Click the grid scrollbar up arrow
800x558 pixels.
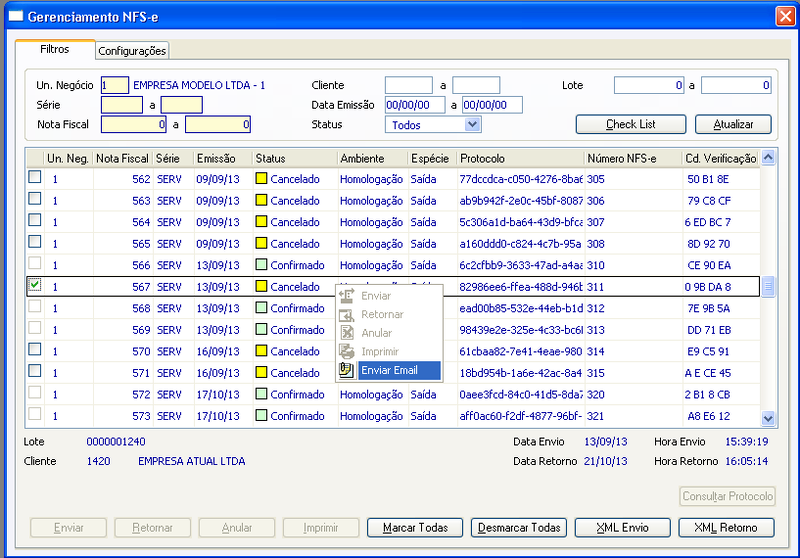coord(768,158)
